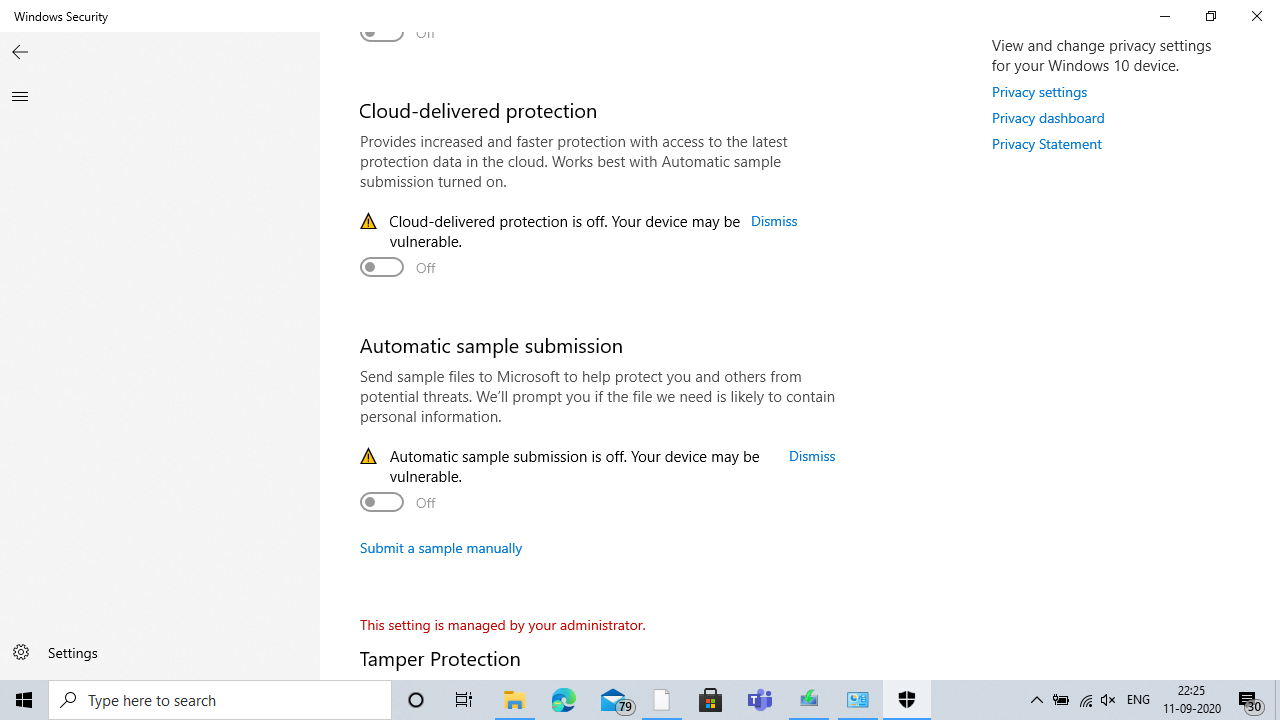Toggle Cloud-delivered protection switch on
Viewport: 1280px width, 720px height.
pos(382,267)
